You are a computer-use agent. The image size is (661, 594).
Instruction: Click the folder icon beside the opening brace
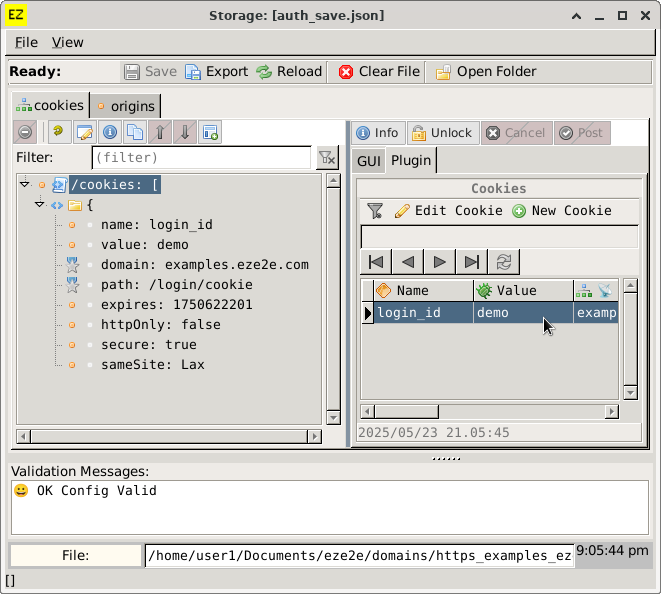tap(75, 205)
